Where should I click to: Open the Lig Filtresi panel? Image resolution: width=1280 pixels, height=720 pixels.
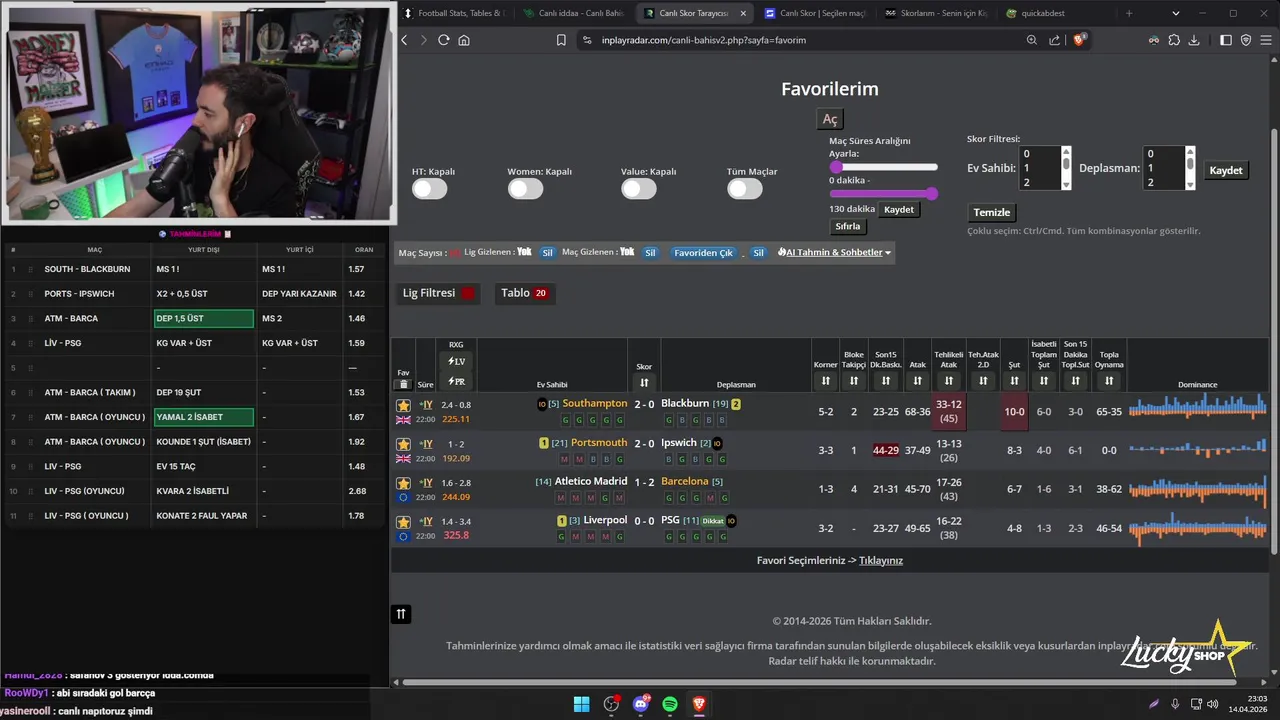point(437,293)
